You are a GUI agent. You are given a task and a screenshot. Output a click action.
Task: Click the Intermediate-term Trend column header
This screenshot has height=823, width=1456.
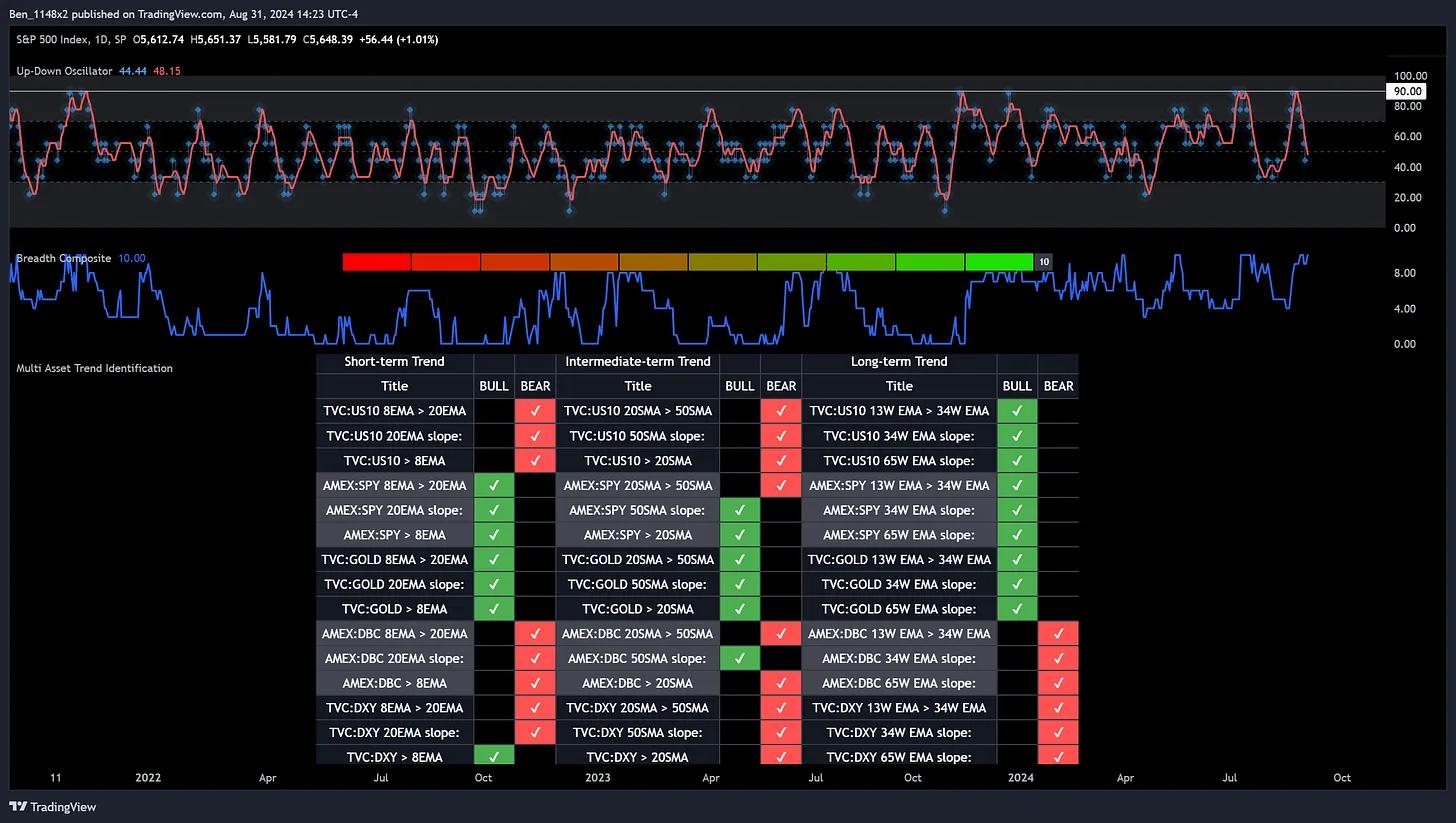[x=637, y=361]
